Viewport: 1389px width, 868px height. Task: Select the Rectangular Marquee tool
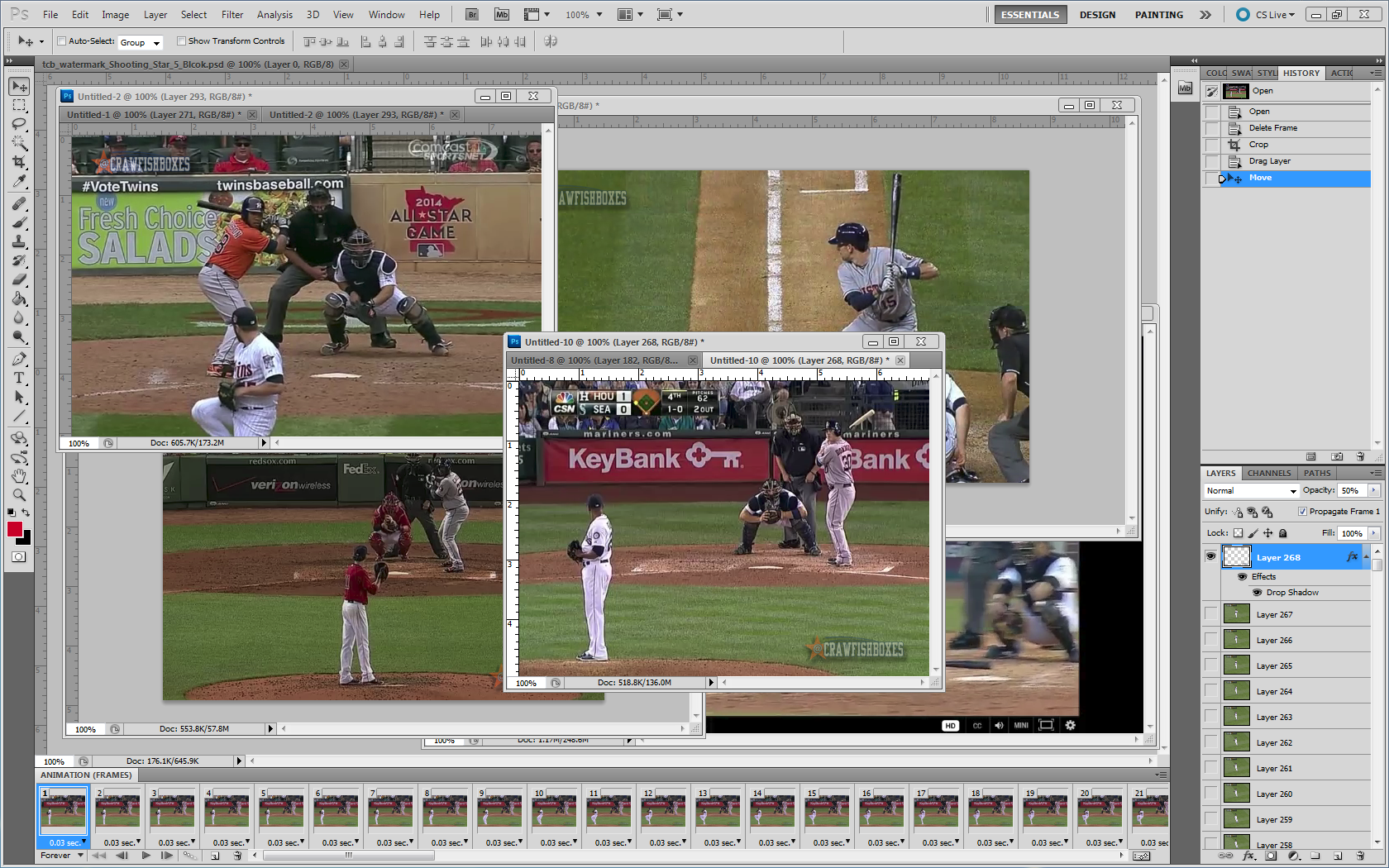(20, 106)
